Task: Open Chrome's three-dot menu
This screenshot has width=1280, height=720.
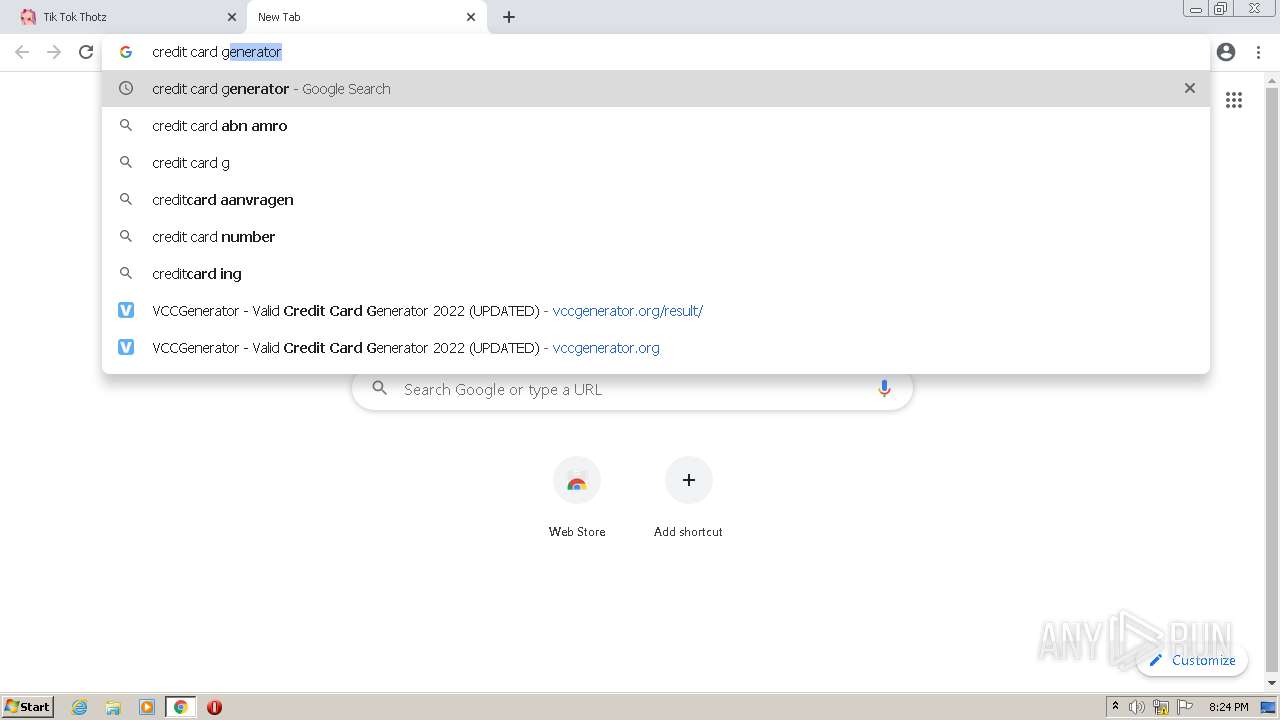Action: [1258, 52]
